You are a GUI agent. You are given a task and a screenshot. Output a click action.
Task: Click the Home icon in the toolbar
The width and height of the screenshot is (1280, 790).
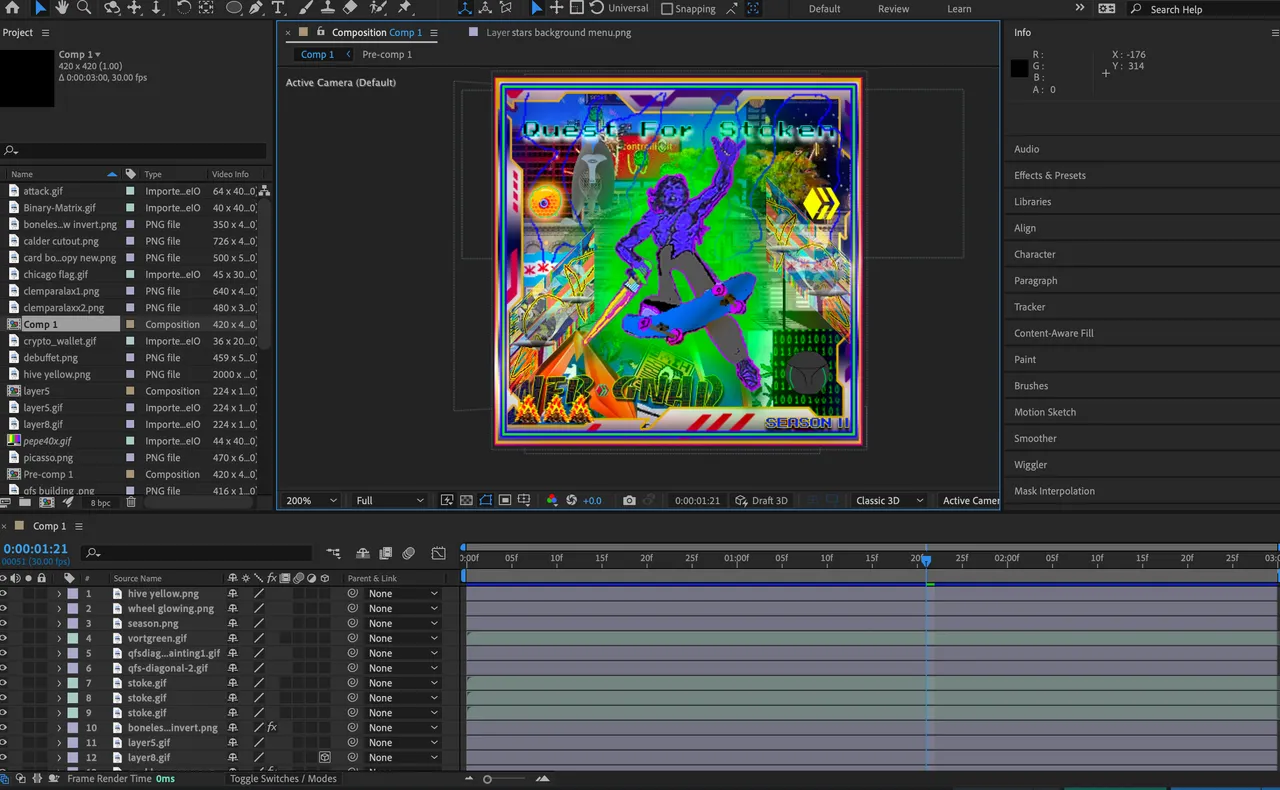pos(12,8)
